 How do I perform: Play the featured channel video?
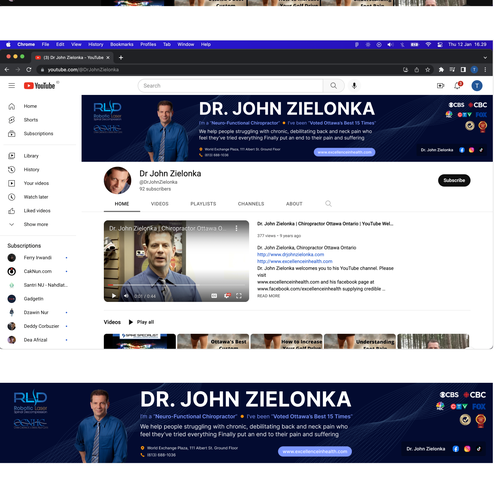(114, 295)
